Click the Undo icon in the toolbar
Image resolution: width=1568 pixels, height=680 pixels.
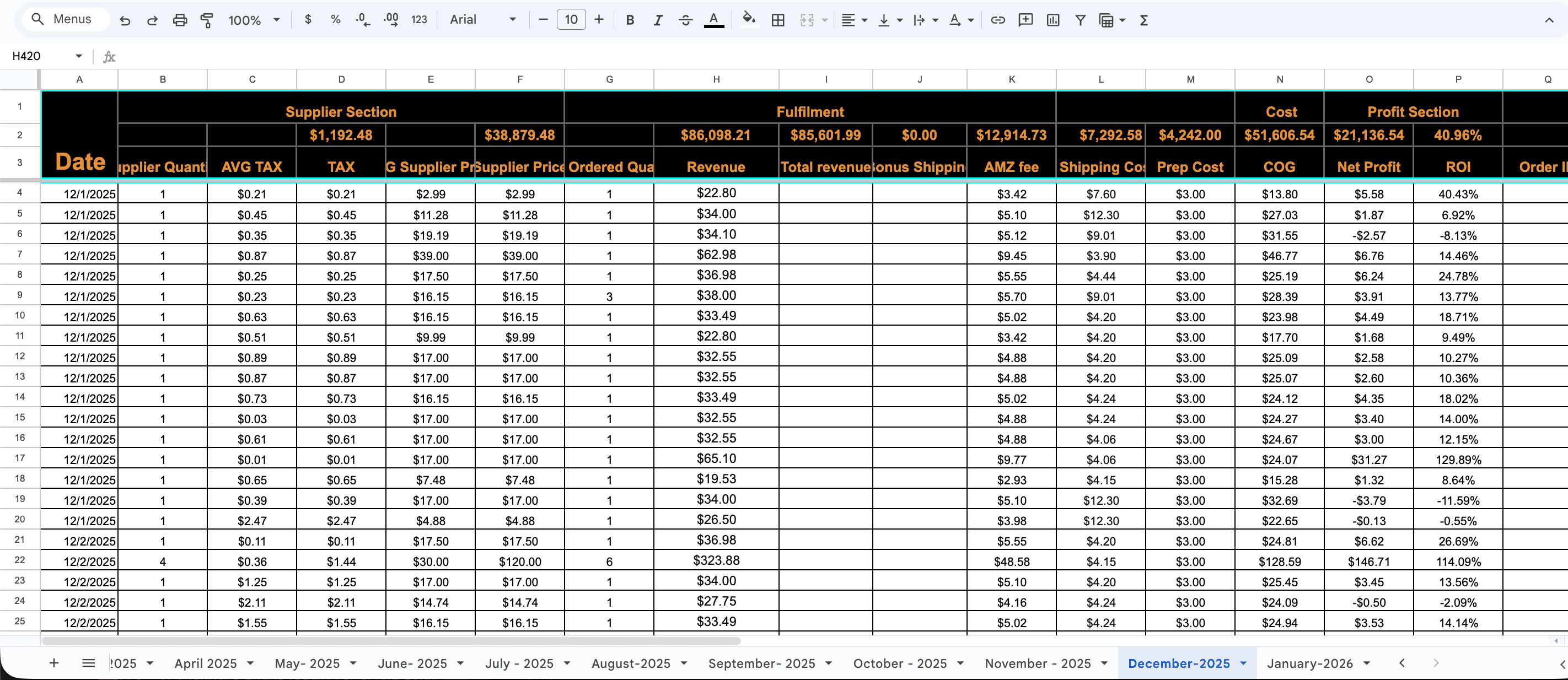pyautogui.click(x=125, y=20)
